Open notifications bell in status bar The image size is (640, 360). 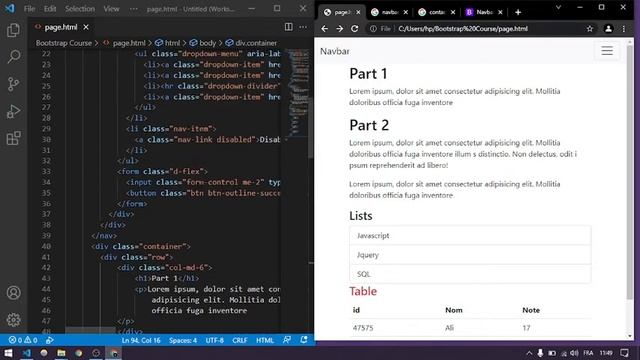pyautogui.click(x=304, y=340)
